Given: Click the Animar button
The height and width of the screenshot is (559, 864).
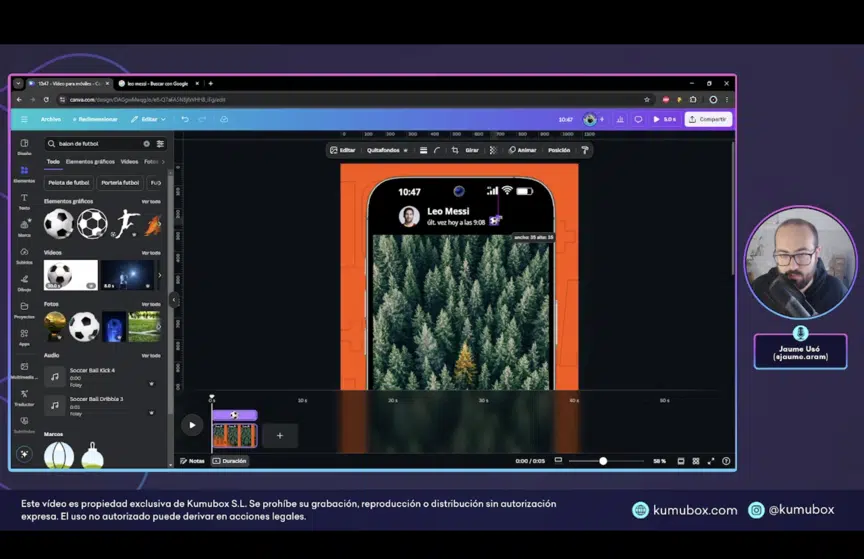Looking at the screenshot, I should click(x=522, y=150).
